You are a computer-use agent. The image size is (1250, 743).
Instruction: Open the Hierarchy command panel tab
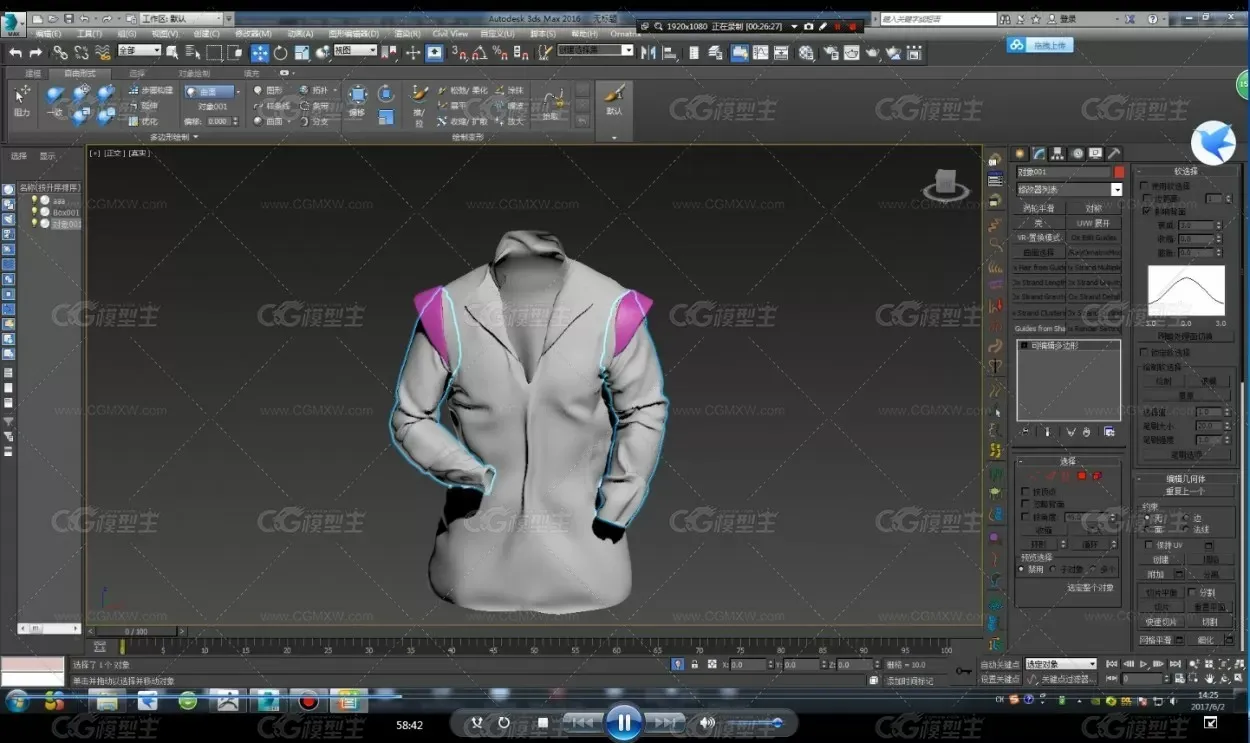point(1058,153)
